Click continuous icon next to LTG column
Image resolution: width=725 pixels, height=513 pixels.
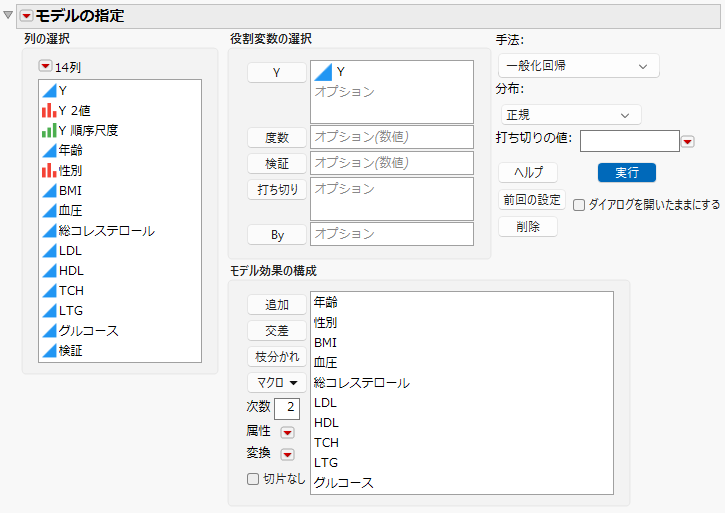click(x=49, y=311)
